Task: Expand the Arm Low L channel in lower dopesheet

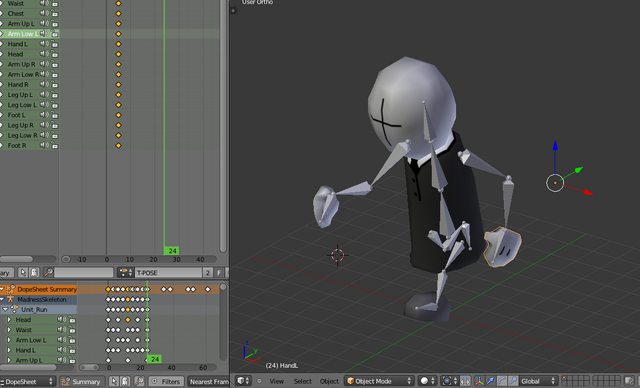Action: click(9, 340)
